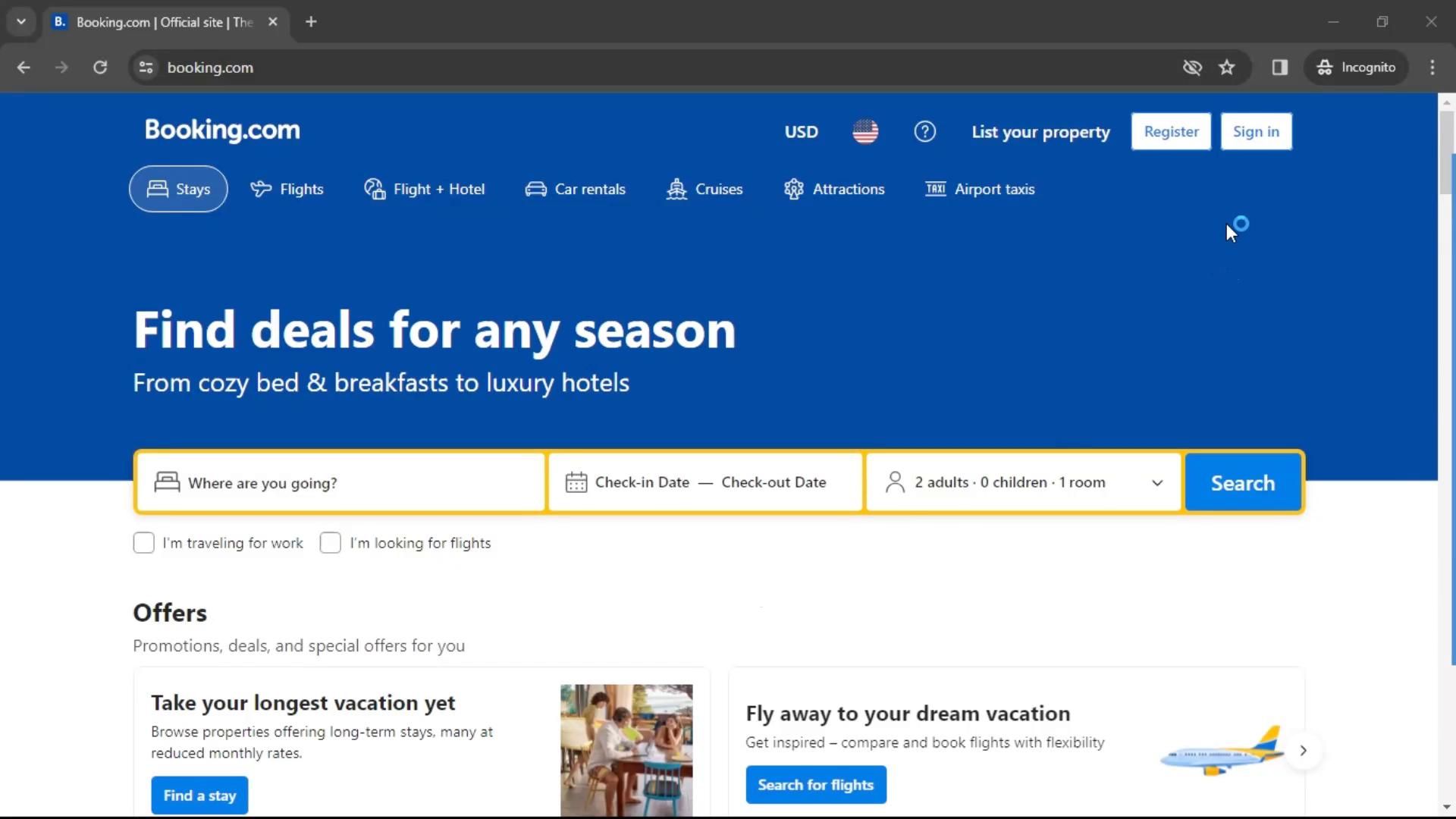The image size is (1456, 819).
Task: Check I'm looking for flights
Action: [330, 543]
